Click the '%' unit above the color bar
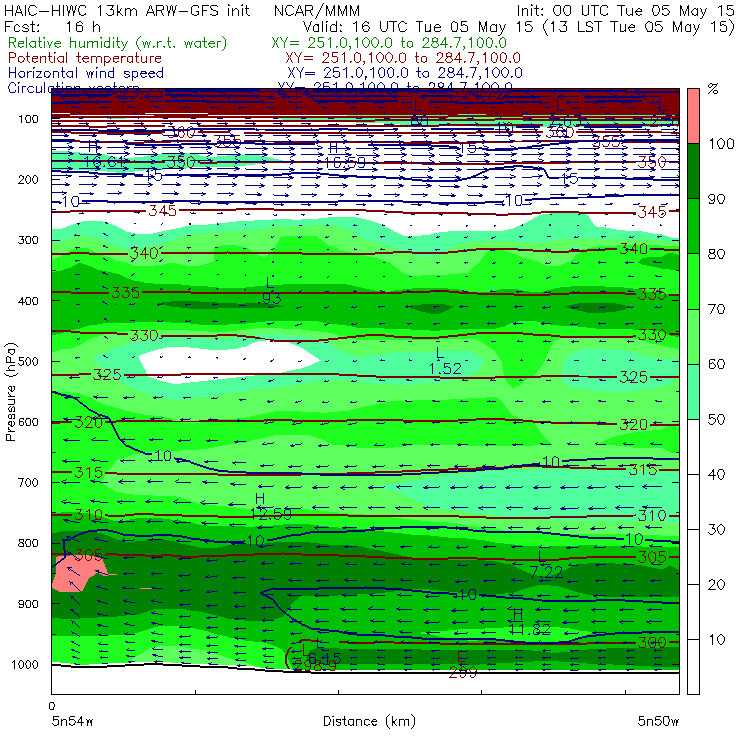This screenshot has width=740, height=740. tap(713, 89)
